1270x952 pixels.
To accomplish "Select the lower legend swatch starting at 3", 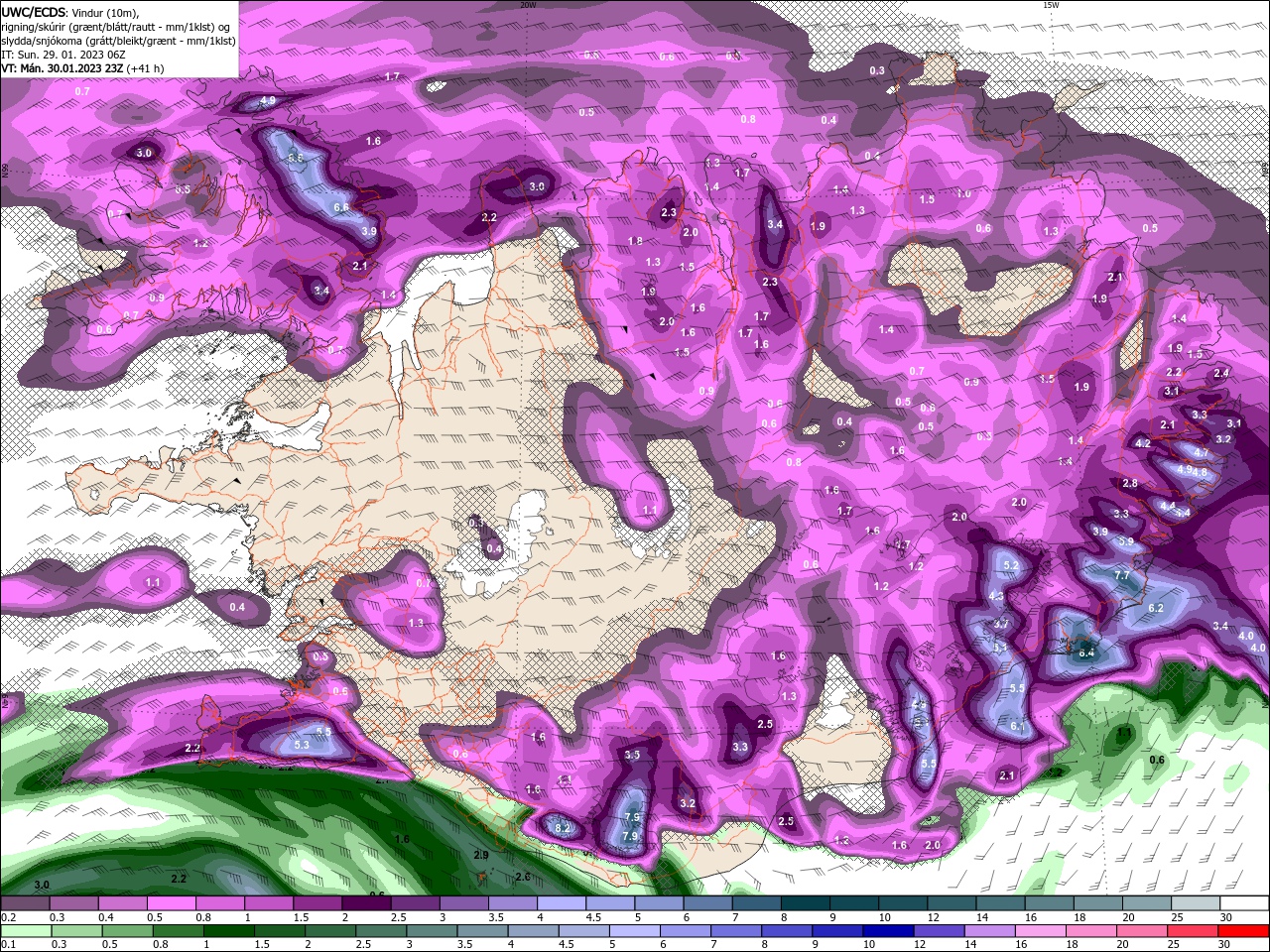I will tap(431, 931).
